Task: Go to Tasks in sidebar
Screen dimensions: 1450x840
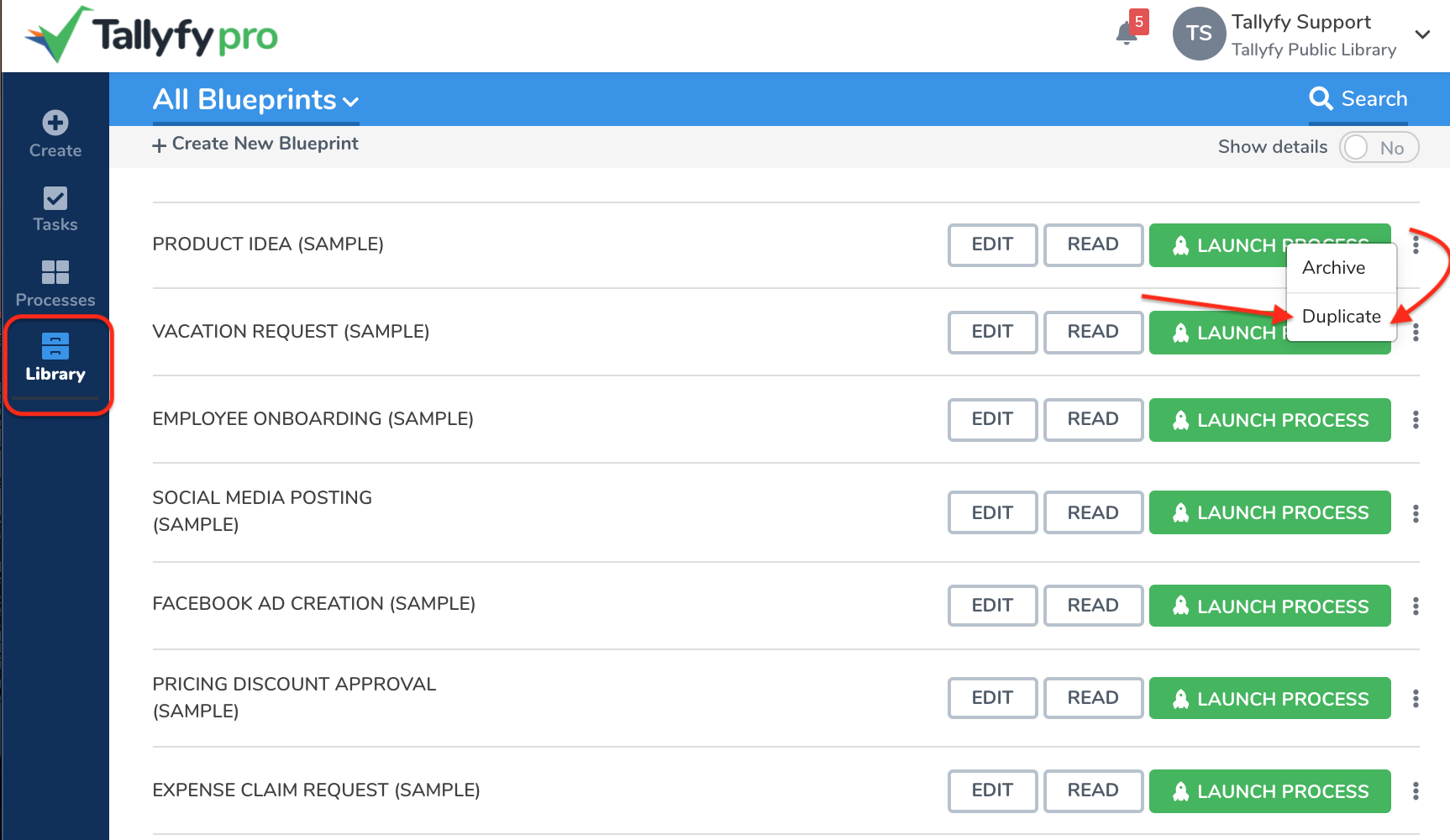Action: pos(55,209)
